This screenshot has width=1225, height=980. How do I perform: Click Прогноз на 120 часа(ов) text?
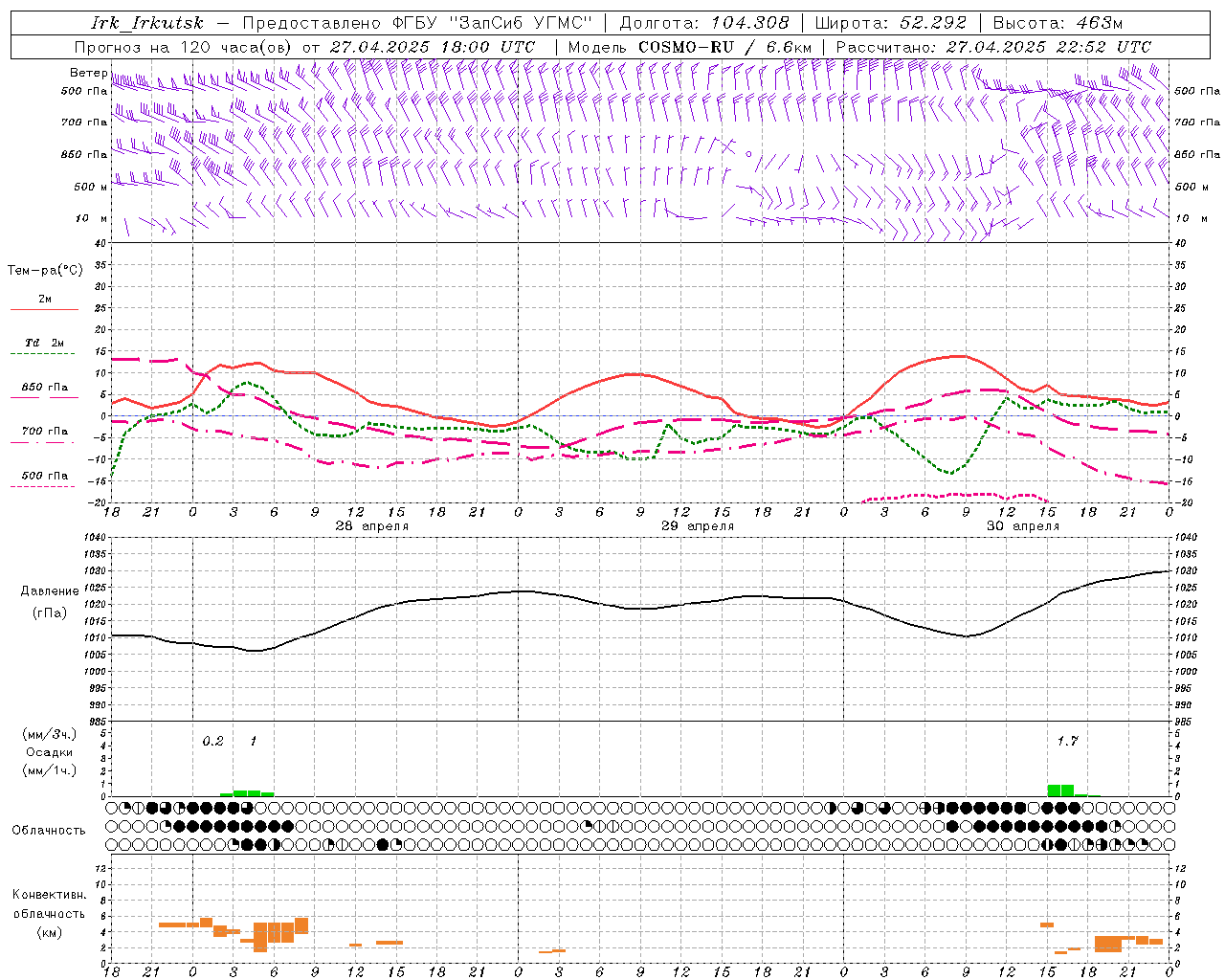(x=183, y=47)
